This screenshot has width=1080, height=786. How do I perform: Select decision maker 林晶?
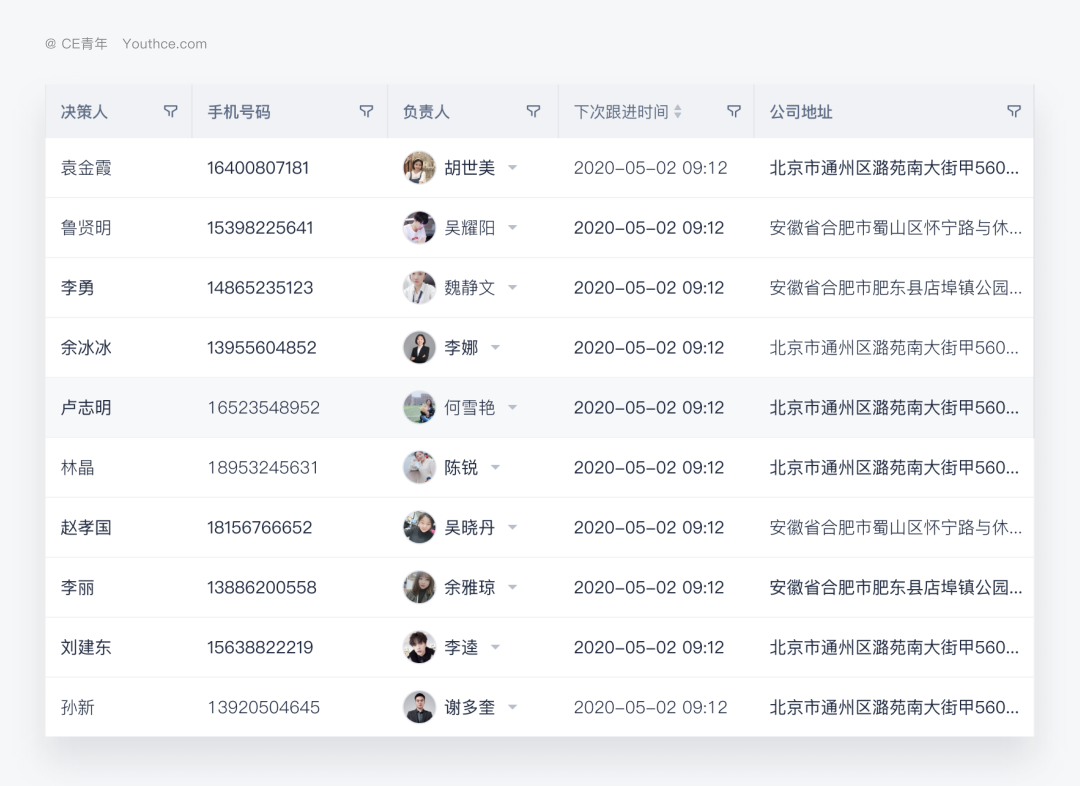[77, 467]
